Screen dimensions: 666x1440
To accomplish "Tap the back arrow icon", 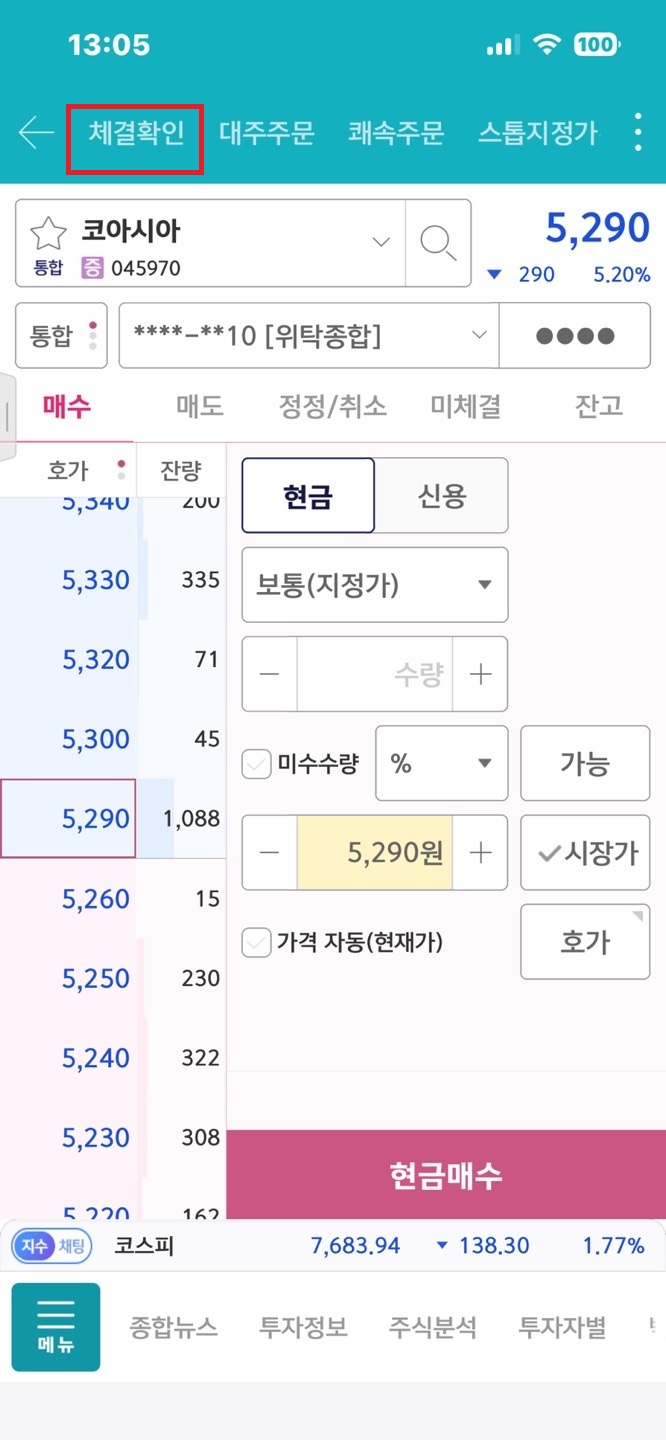I will (x=36, y=133).
